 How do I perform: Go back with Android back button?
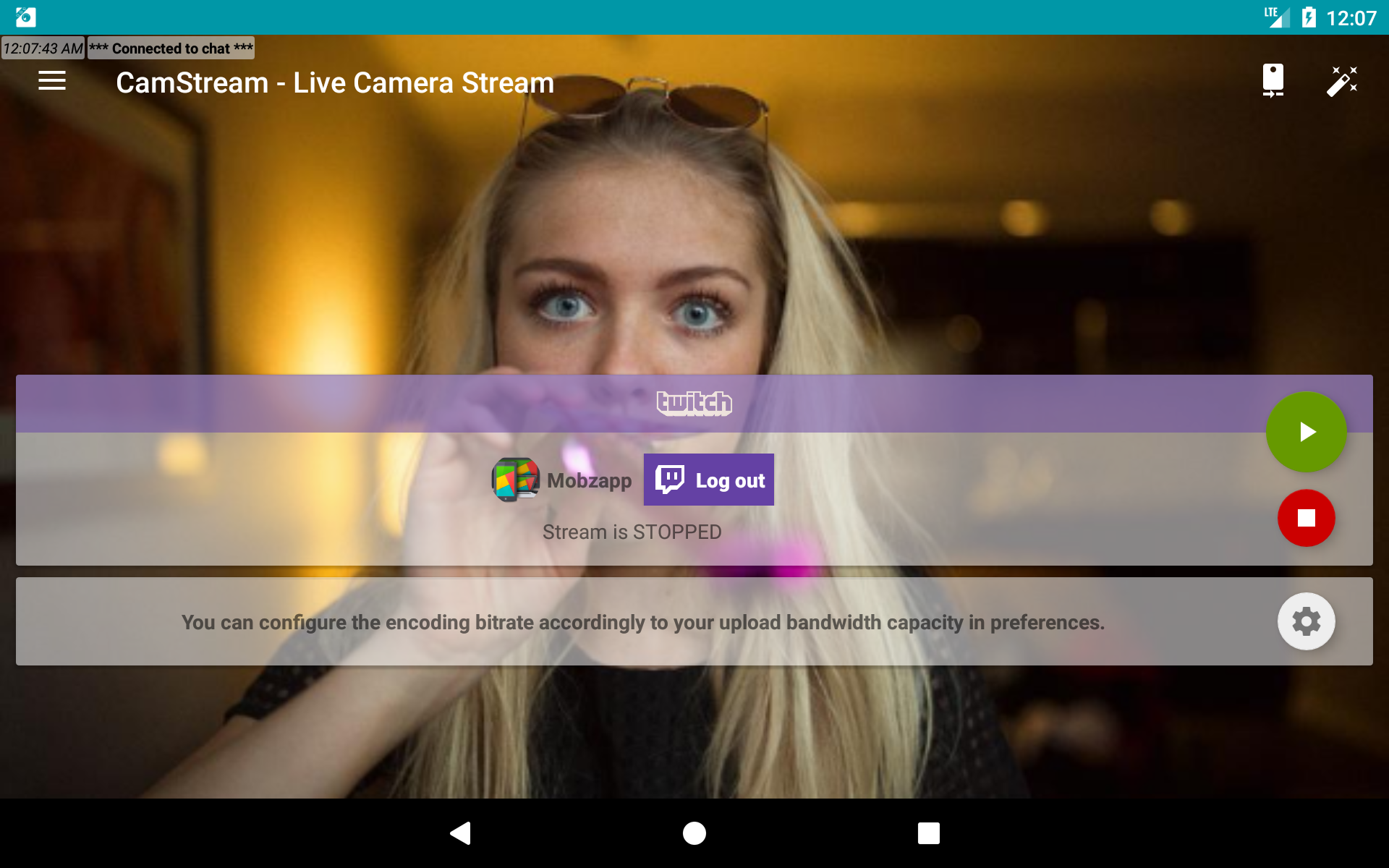point(460,833)
